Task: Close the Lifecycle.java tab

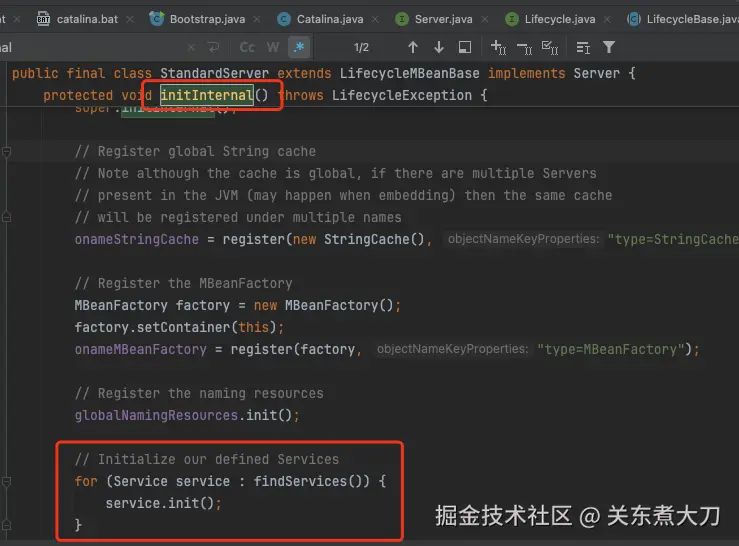Action: [x=608, y=19]
